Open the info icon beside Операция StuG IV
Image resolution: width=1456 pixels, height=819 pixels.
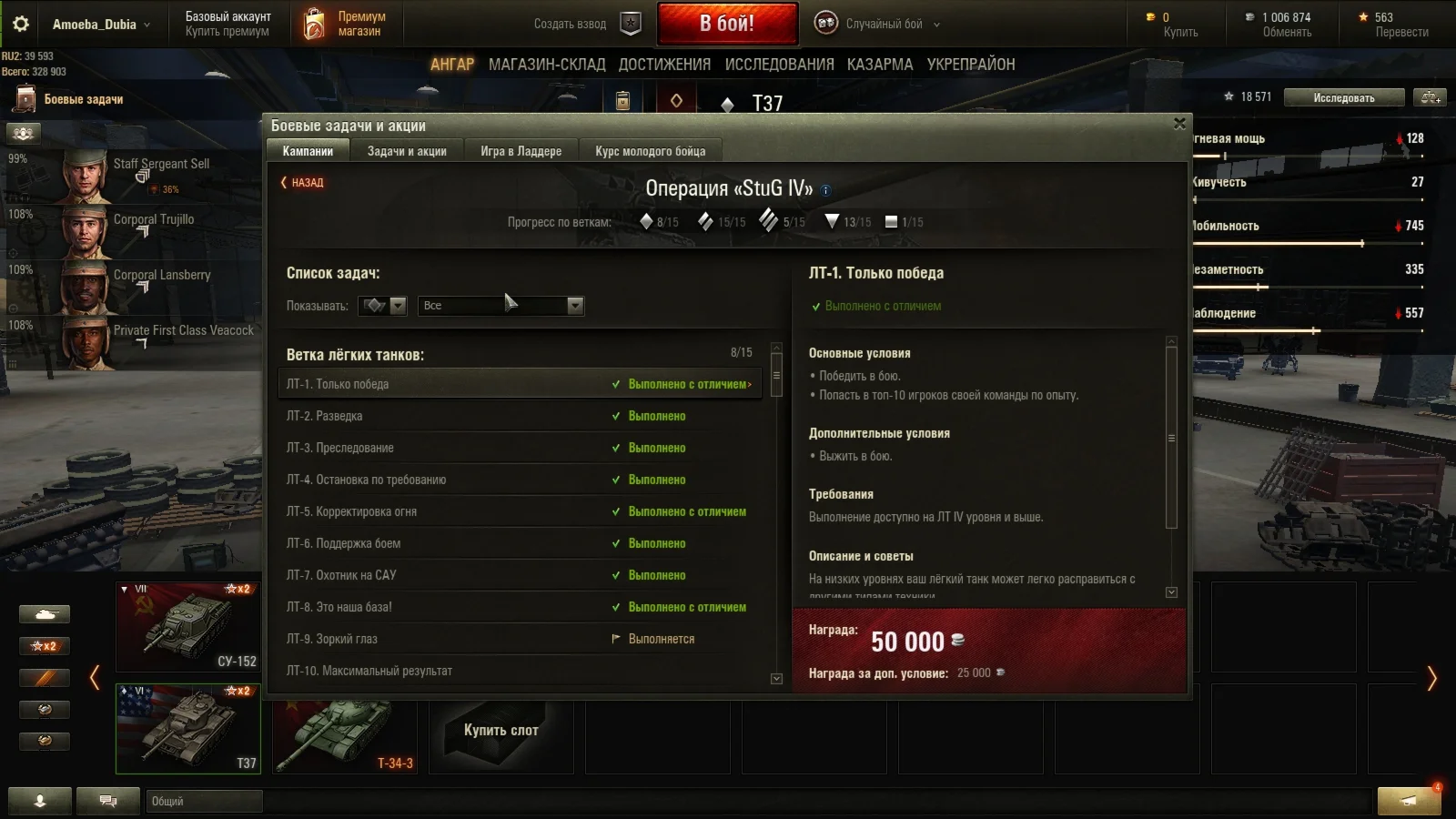[x=826, y=190]
